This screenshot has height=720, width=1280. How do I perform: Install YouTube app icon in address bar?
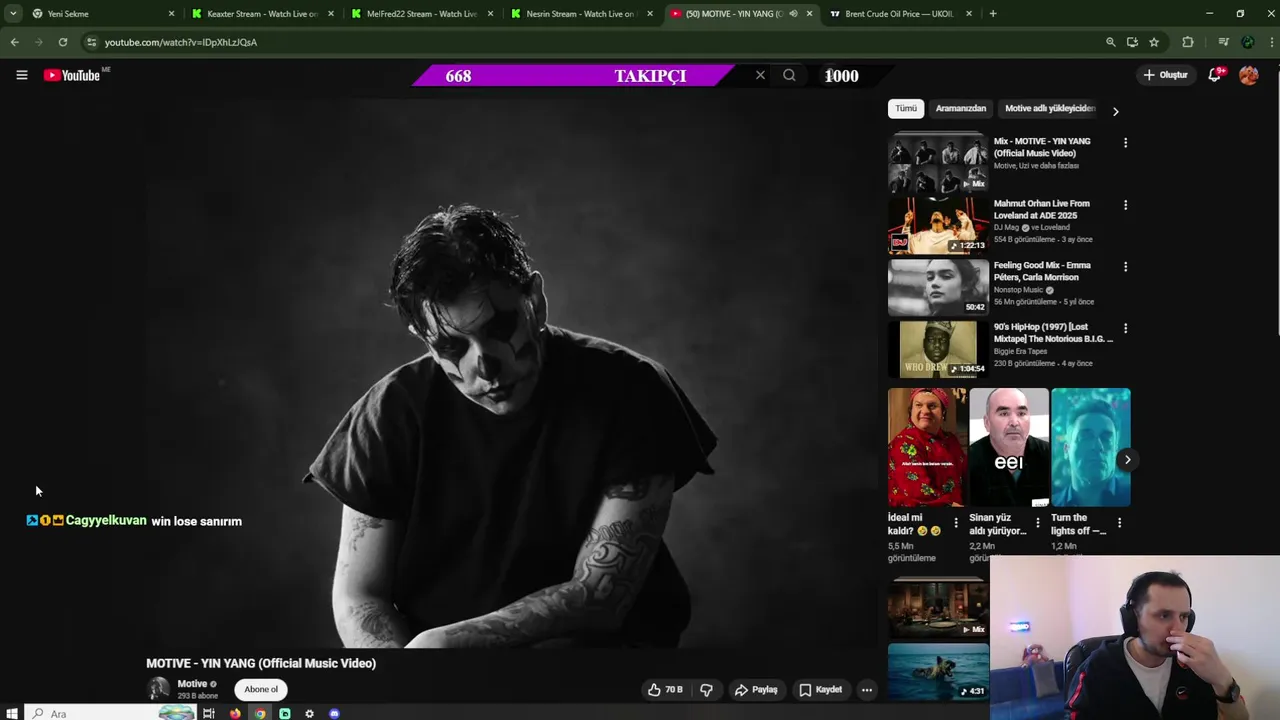click(x=1132, y=42)
